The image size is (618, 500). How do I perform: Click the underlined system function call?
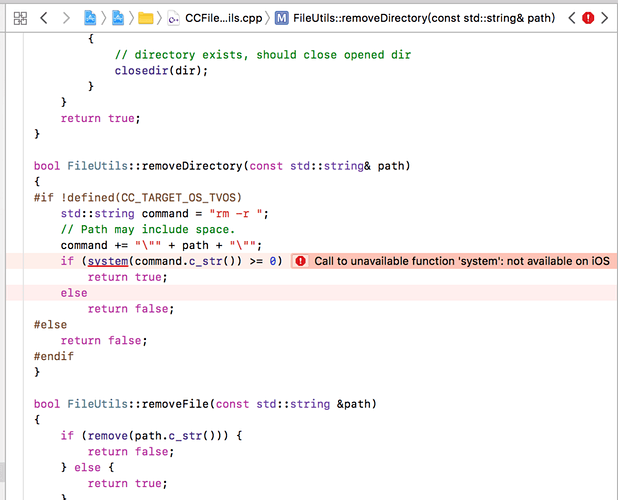pos(110,261)
